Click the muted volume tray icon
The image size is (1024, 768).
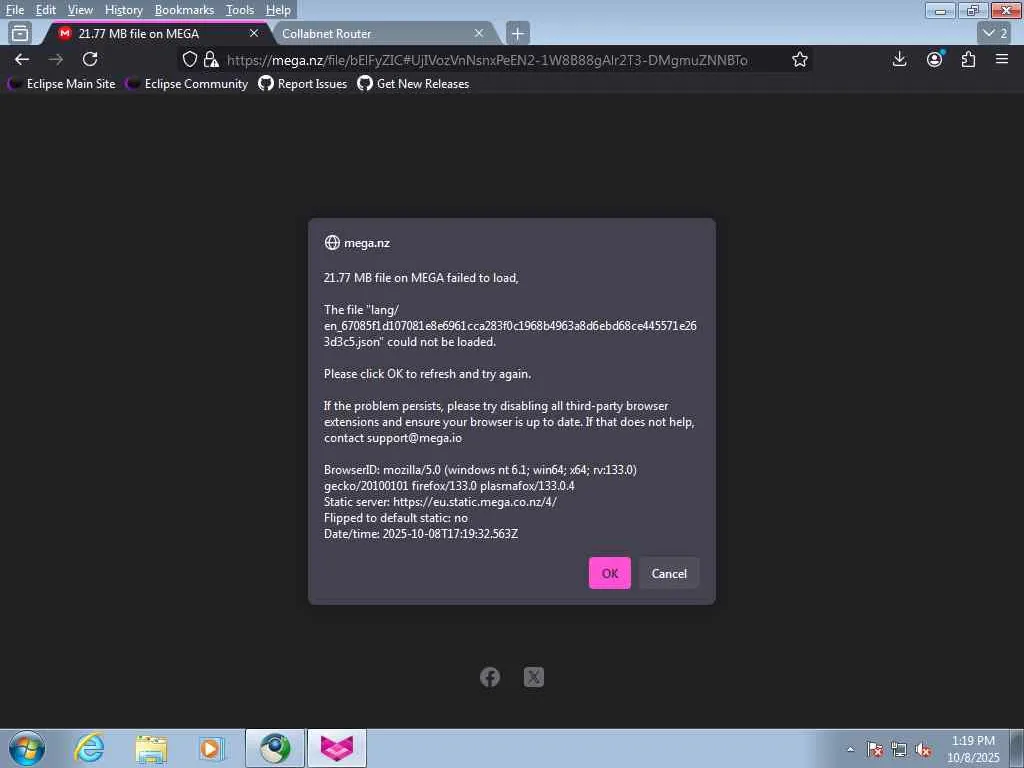[923, 749]
